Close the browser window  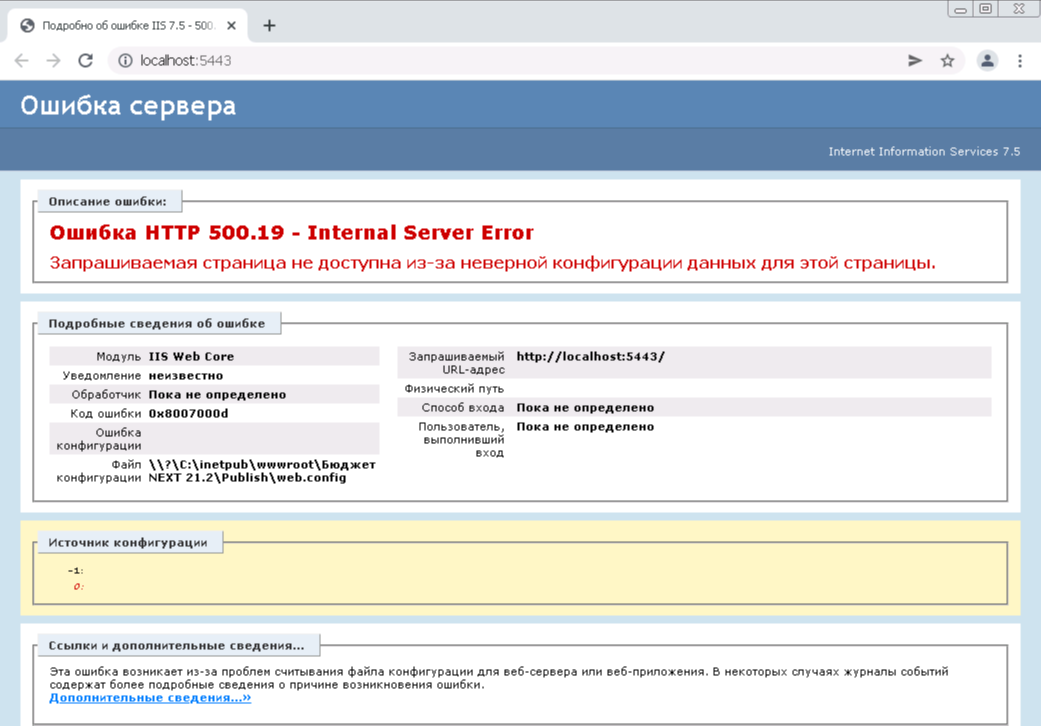pos(1019,9)
